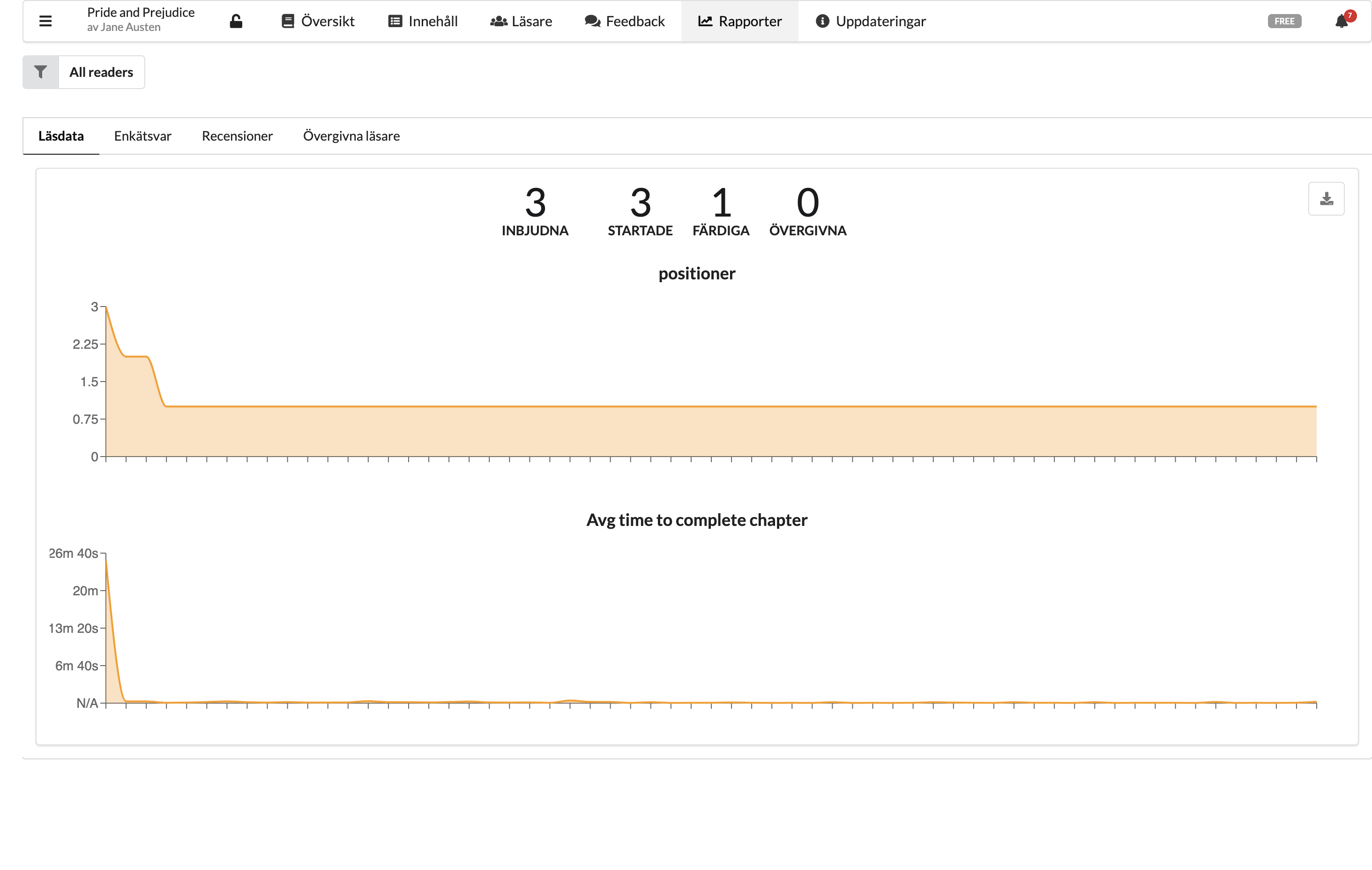Click the Rapporter chart icon
Screen dimensions: 1372x870
[x=705, y=21]
